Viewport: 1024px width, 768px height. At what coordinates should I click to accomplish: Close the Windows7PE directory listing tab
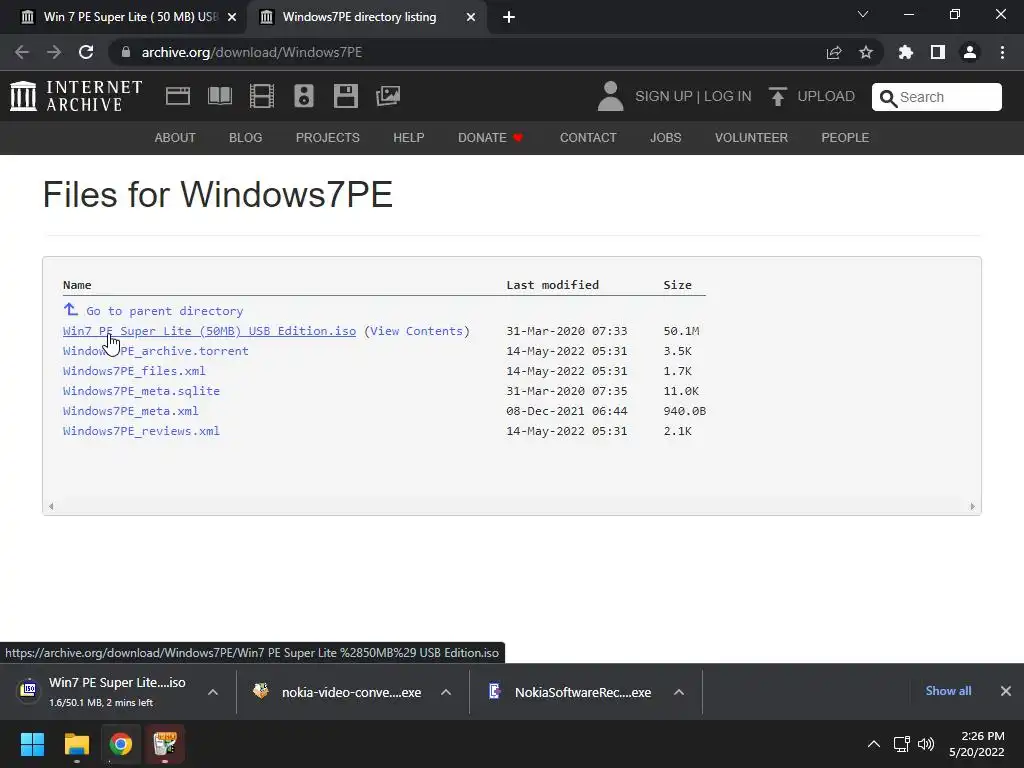pos(471,17)
